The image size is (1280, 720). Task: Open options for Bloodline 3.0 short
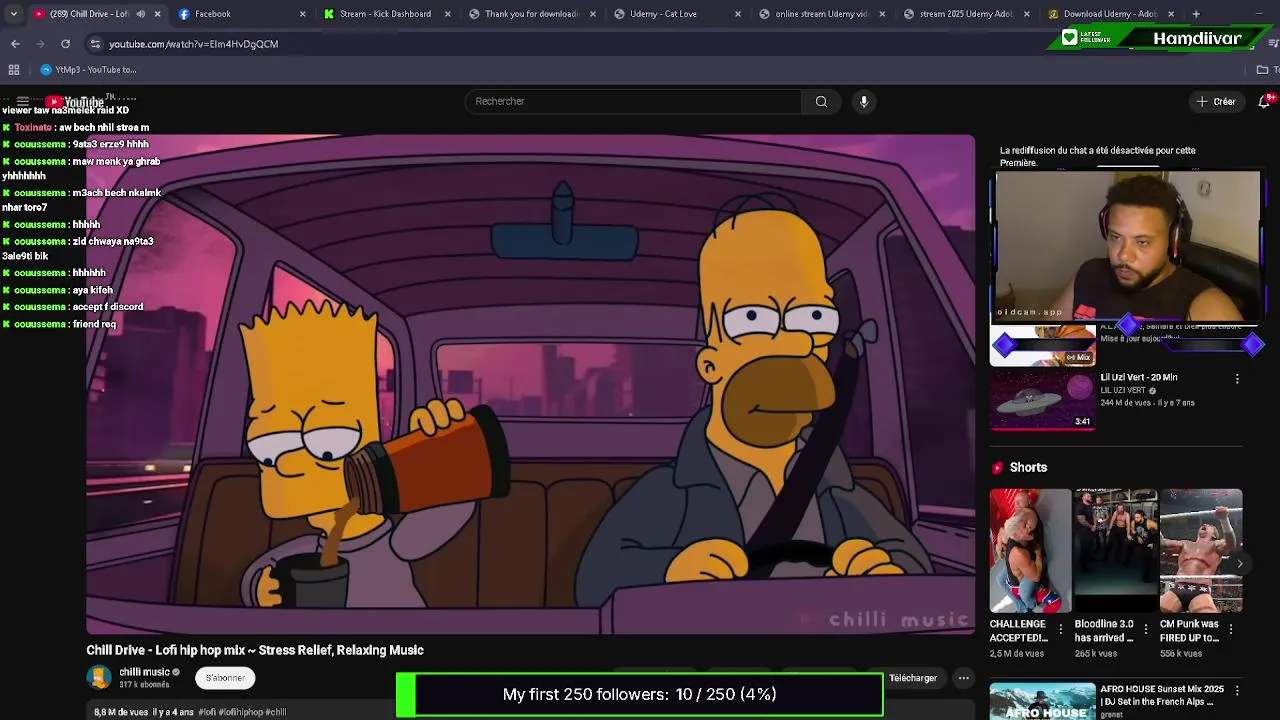1145,629
